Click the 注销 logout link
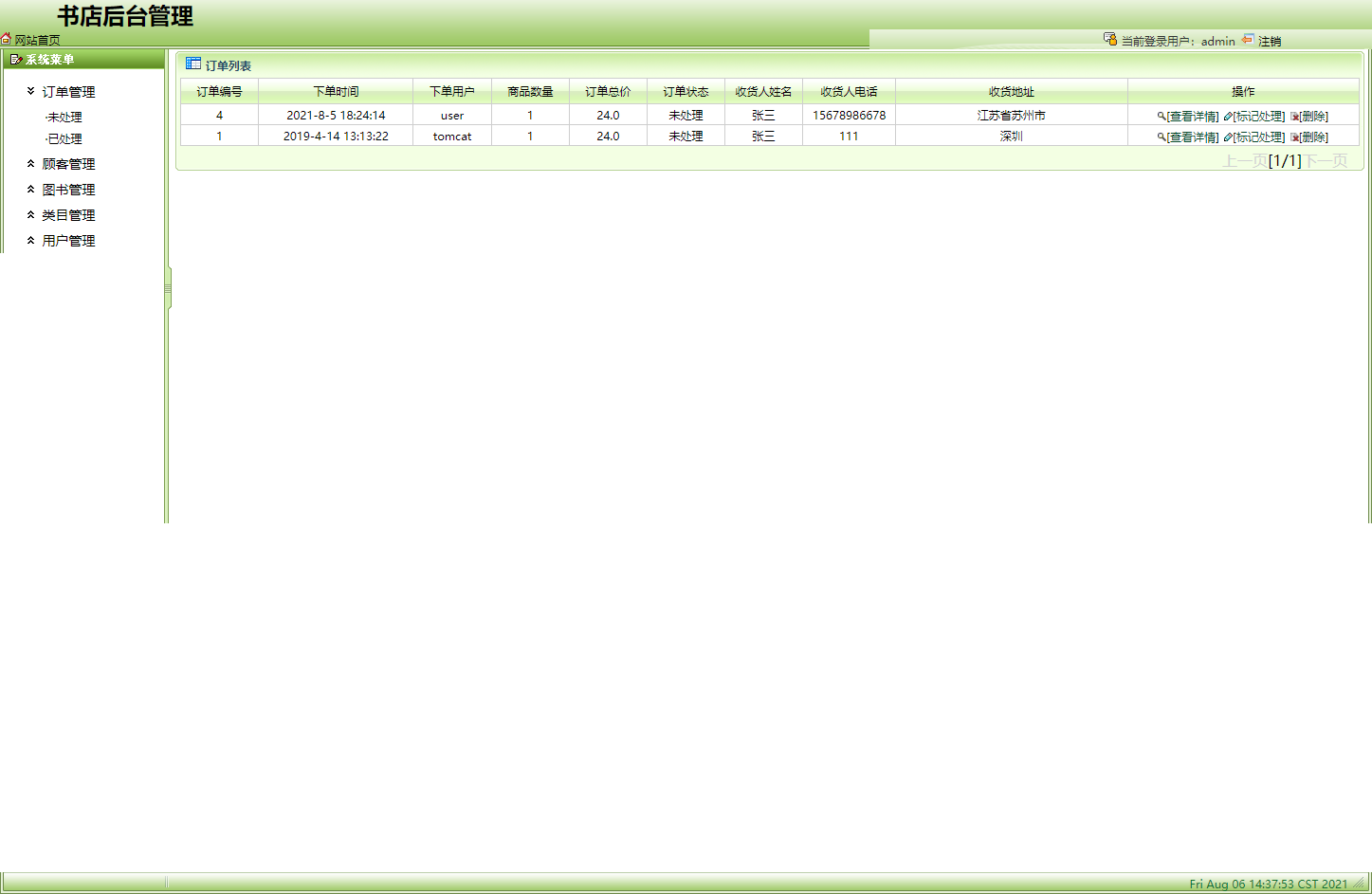The height and width of the screenshot is (894, 1372). pyautogui.click(x=1270, y=41)
